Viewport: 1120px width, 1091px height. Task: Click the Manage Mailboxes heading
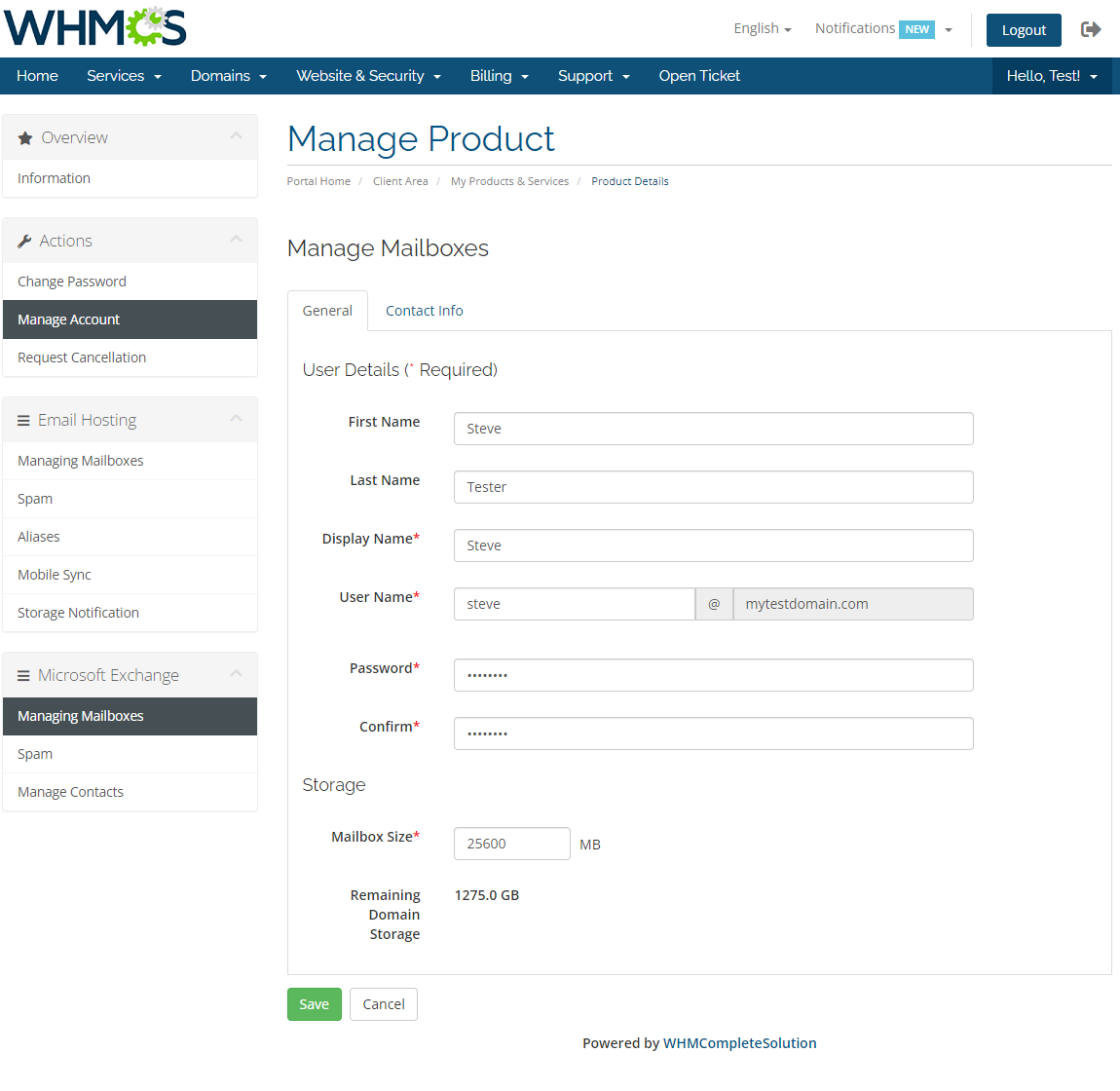pos(388,248)
